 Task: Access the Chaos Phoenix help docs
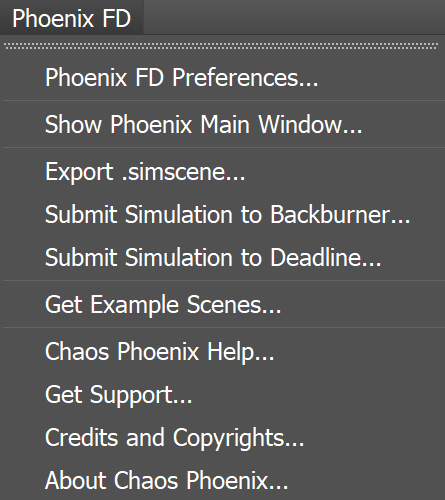(x=224, y=351)
